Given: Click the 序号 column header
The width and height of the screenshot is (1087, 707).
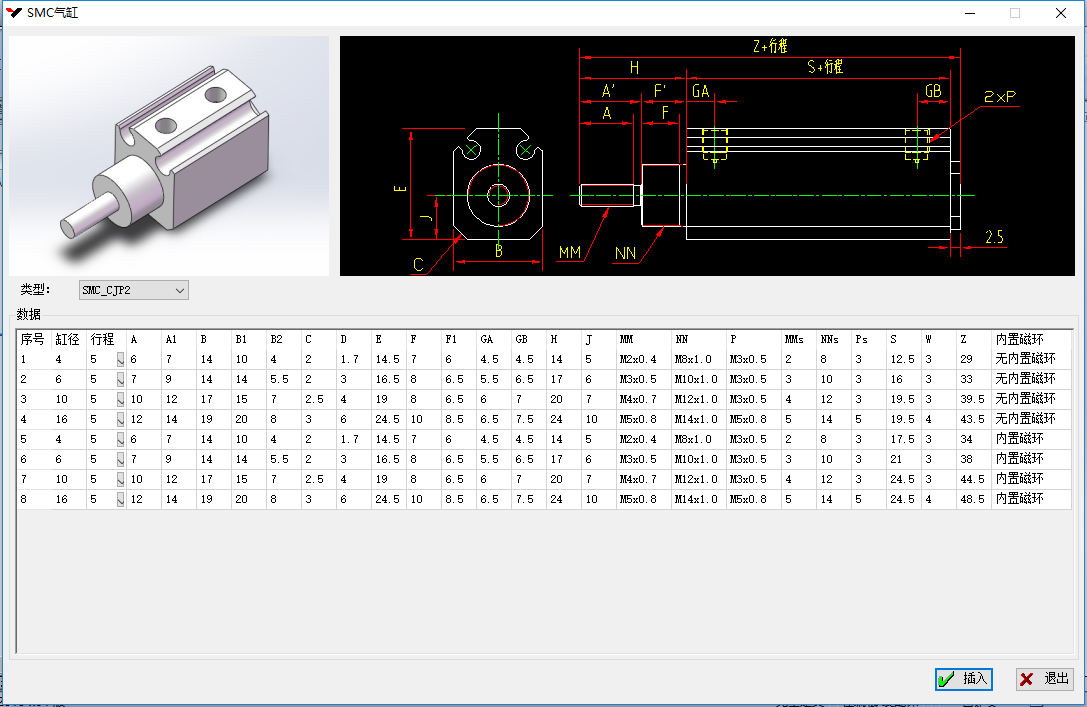Looking at the screenshot, I should point(33,339).
